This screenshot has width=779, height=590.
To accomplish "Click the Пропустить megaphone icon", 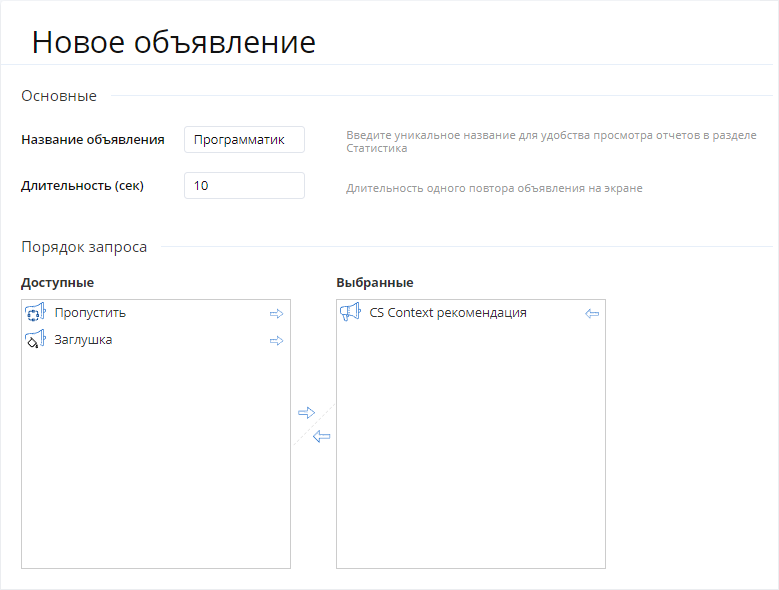I will (35, 313).
